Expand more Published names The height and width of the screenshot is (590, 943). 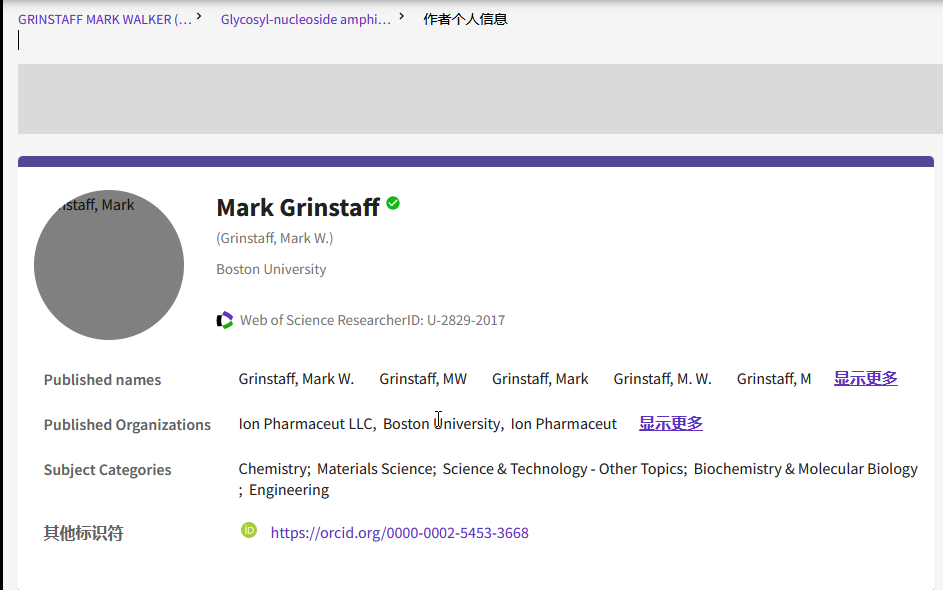[x=865, y=379]
